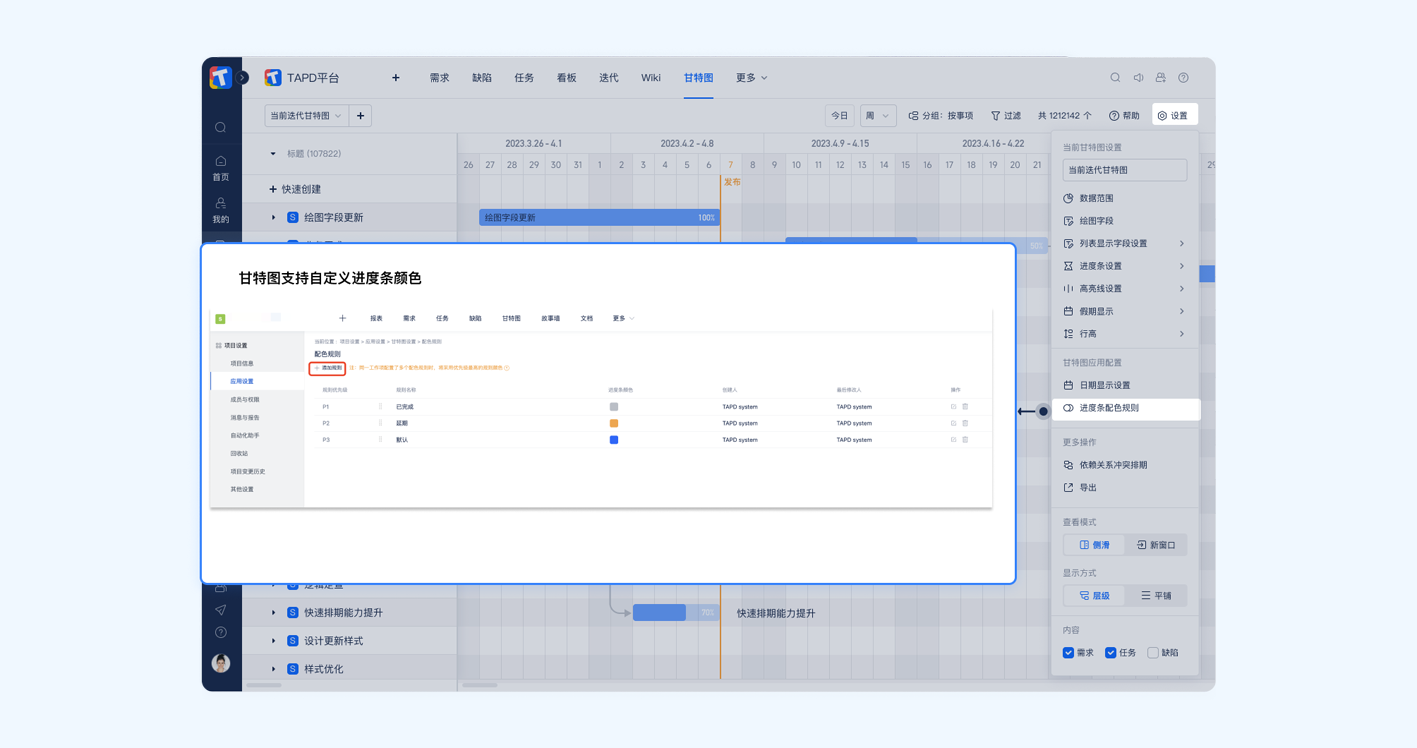This screenshot has width=1417, height=748.
Task: Click the 设置 settings button
Action: (x=1174, y=116)
